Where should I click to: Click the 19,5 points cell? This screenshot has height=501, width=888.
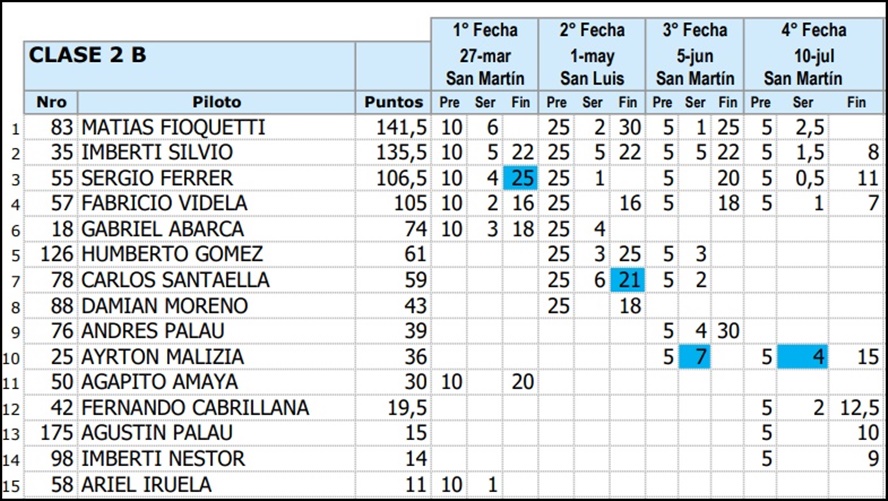[x=393, y=408]
